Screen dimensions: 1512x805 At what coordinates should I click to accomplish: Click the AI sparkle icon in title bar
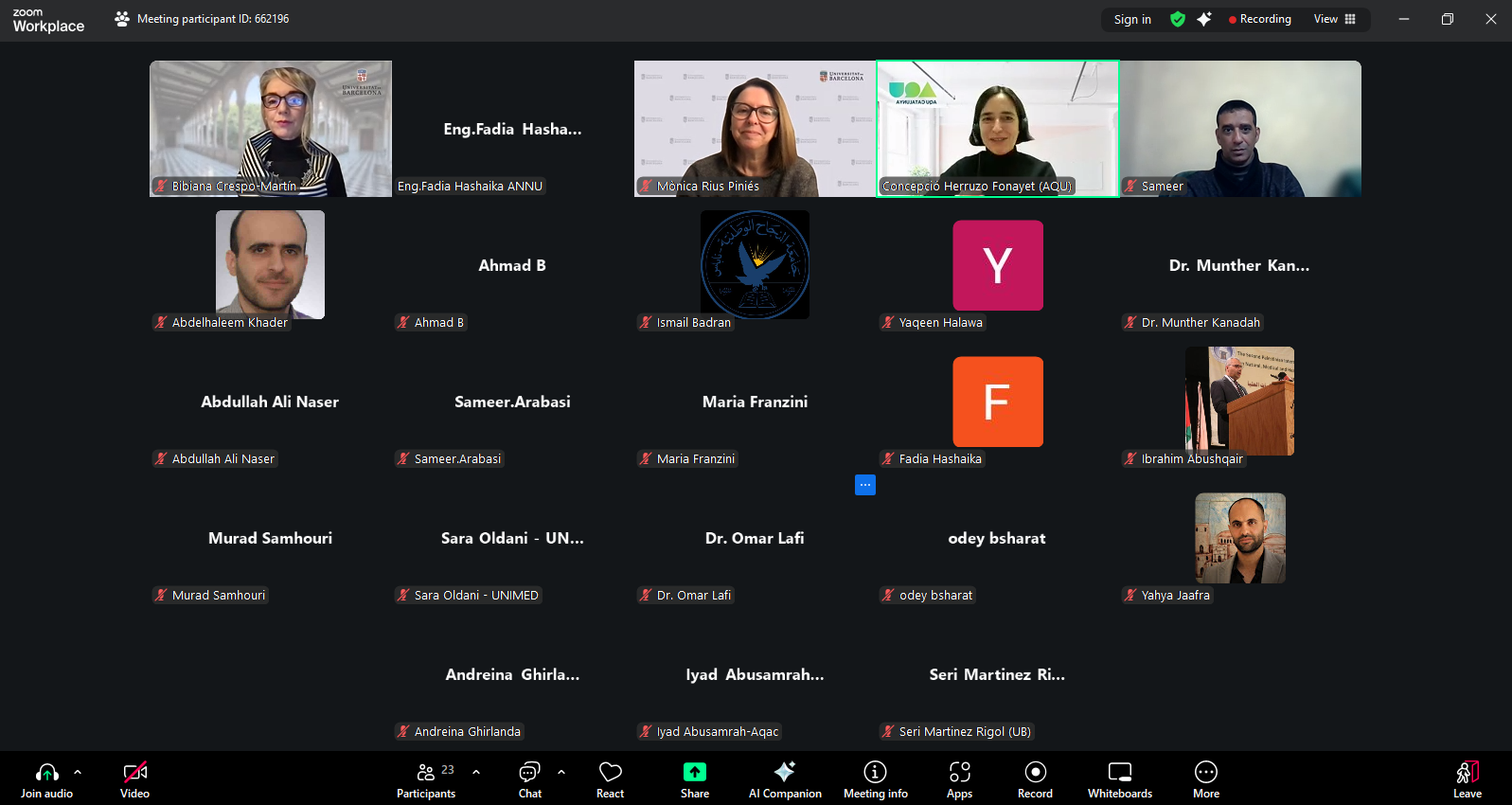1204,19
